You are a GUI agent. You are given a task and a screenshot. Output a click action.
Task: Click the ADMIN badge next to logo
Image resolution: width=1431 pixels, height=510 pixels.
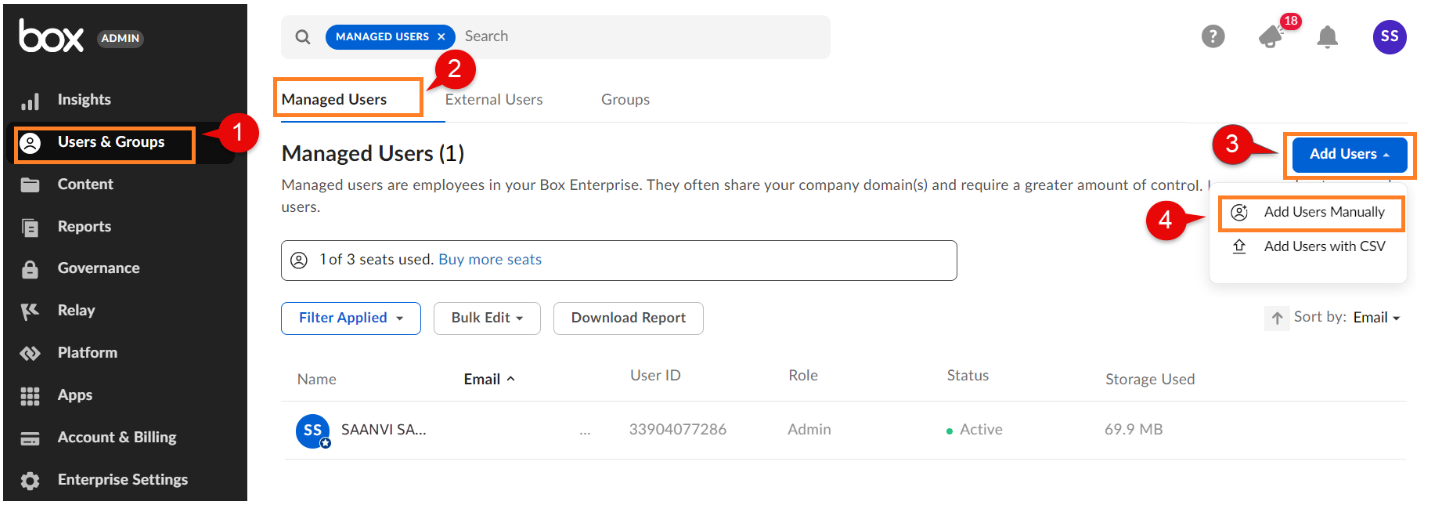[120, 38]
